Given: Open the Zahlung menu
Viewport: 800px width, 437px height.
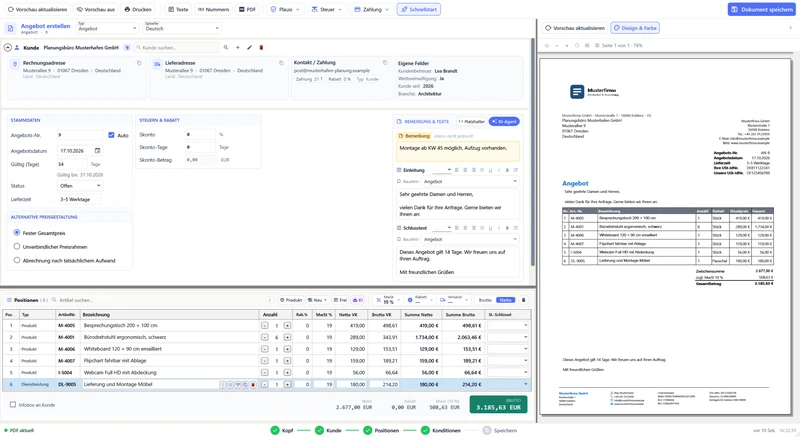Looking at the screenshot, I should (x=372, y=9).
